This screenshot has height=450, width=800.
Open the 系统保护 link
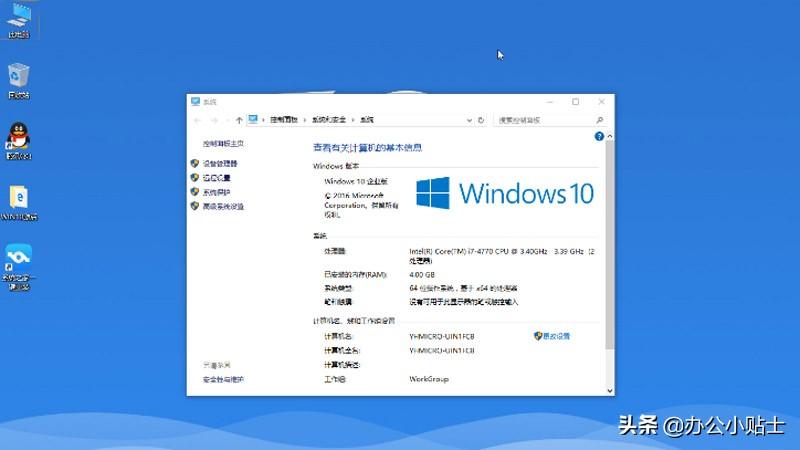pyautogui.click(x=216, y=192)
